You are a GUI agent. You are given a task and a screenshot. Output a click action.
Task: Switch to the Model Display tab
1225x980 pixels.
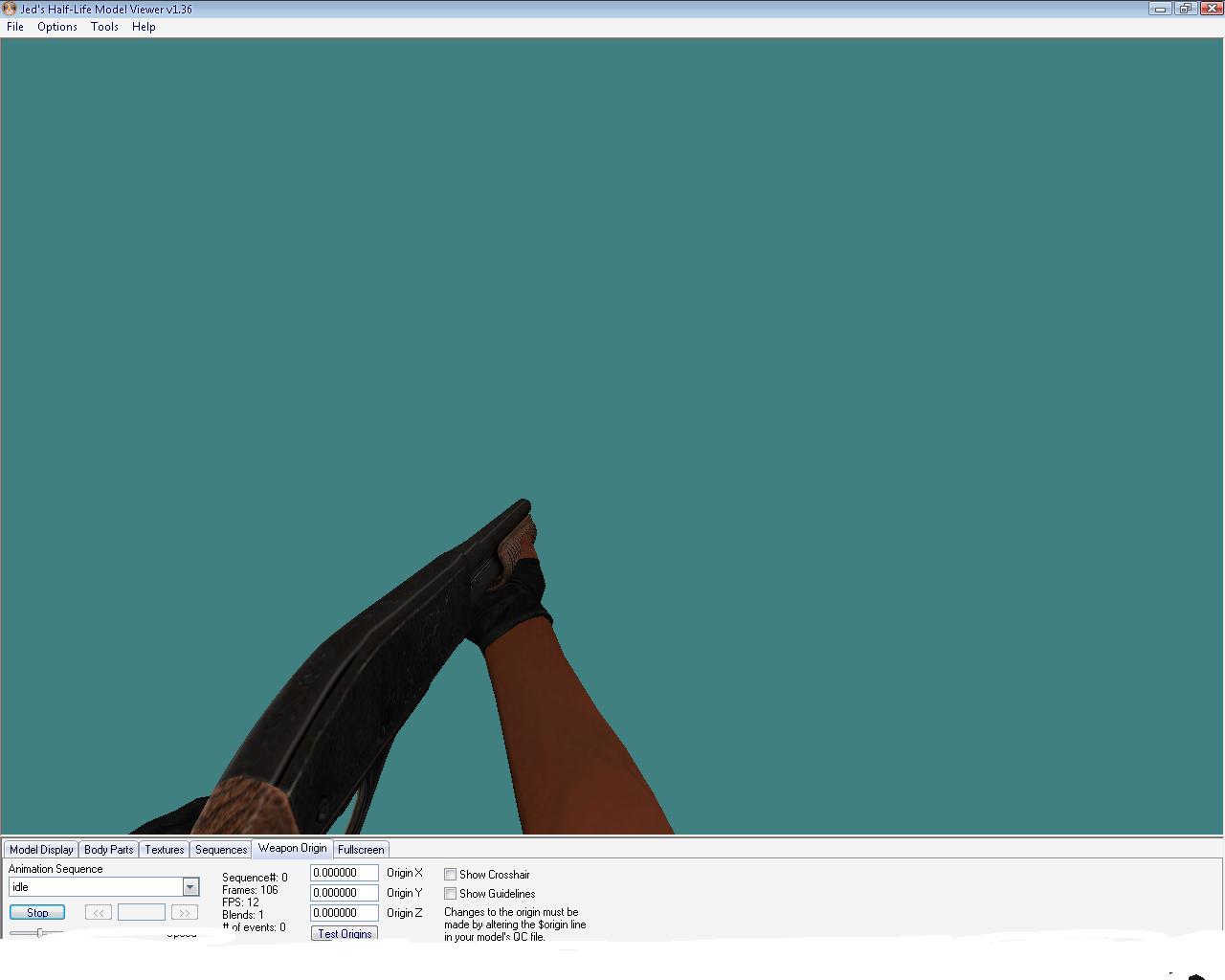41,849
